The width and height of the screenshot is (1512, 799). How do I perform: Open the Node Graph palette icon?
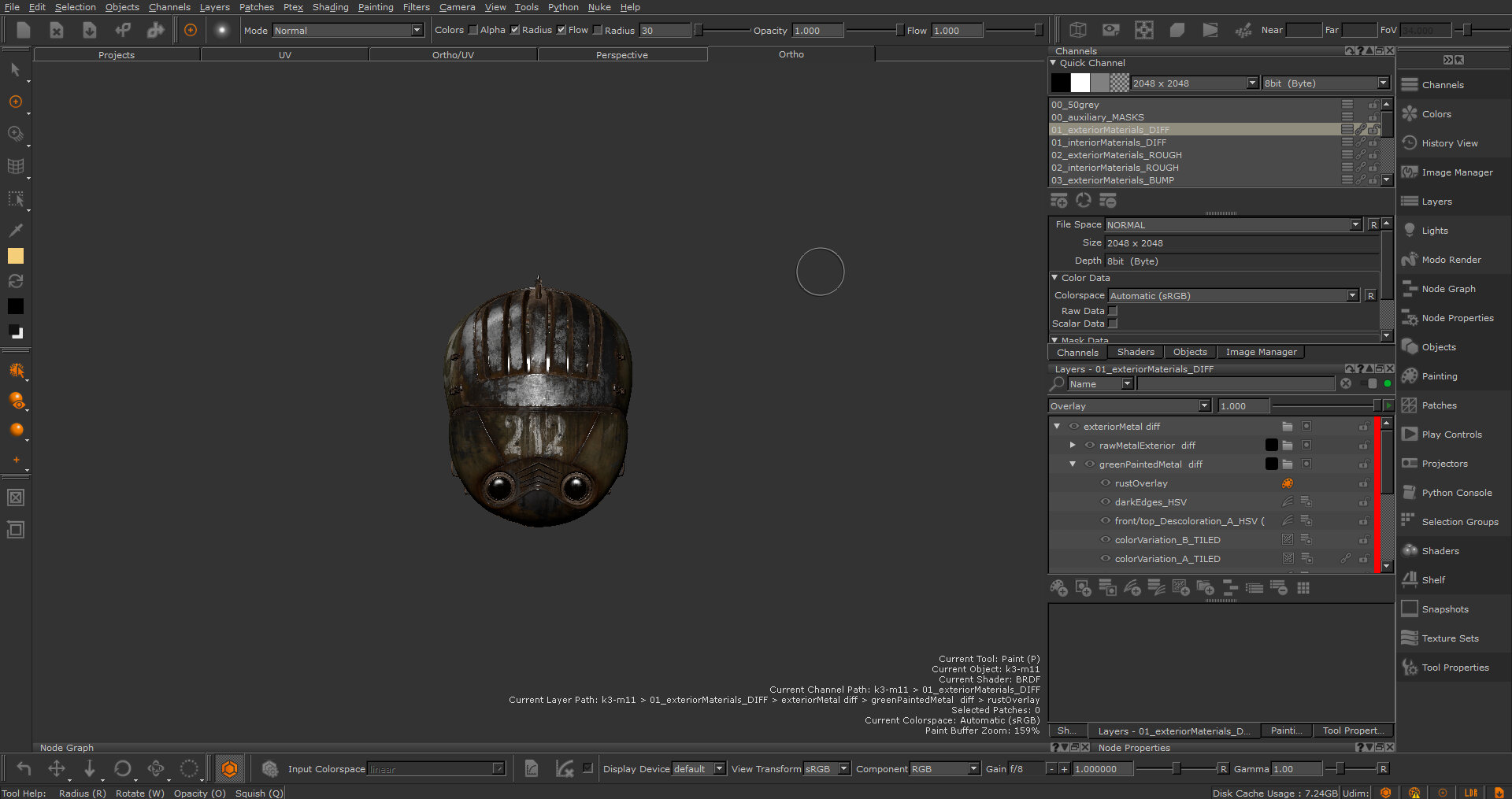click(x=1410, y=289)
